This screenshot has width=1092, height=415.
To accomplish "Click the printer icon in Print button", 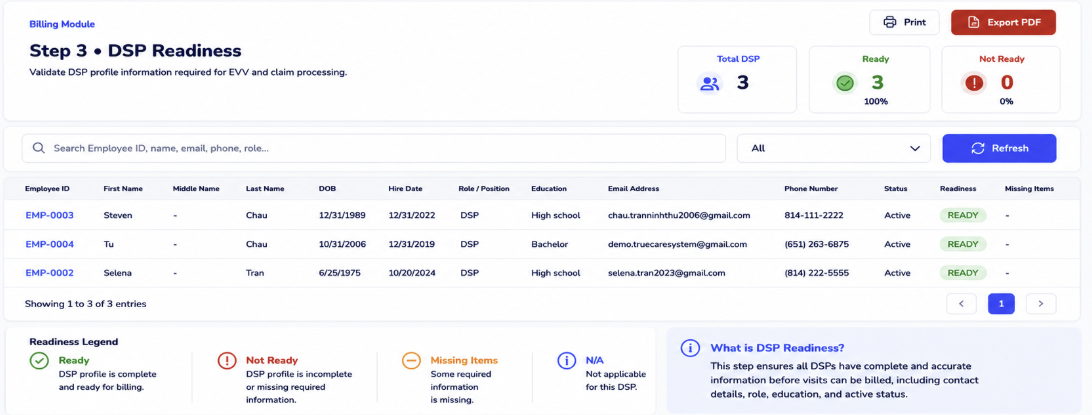I will coord(889,22).
